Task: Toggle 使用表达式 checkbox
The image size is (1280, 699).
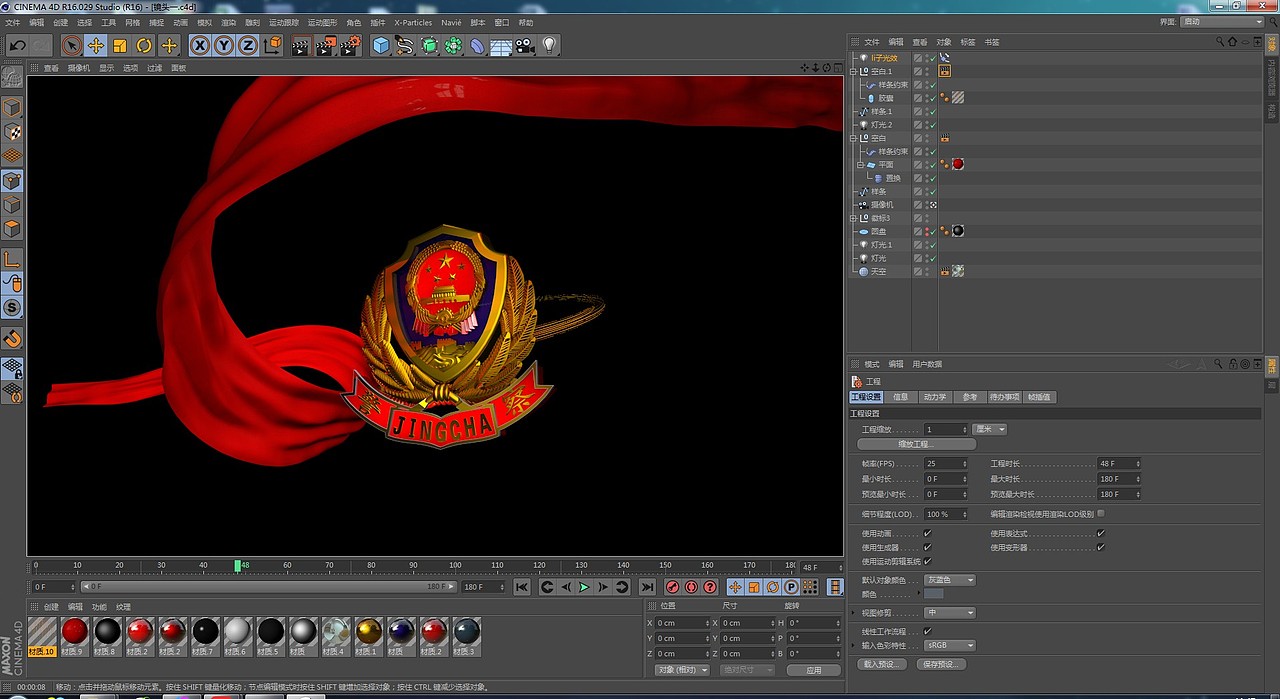Action: point(1101,534)
